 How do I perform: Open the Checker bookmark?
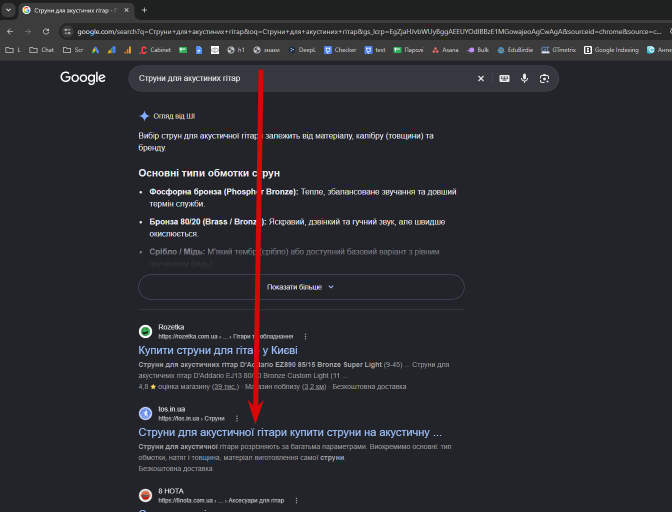340,50
